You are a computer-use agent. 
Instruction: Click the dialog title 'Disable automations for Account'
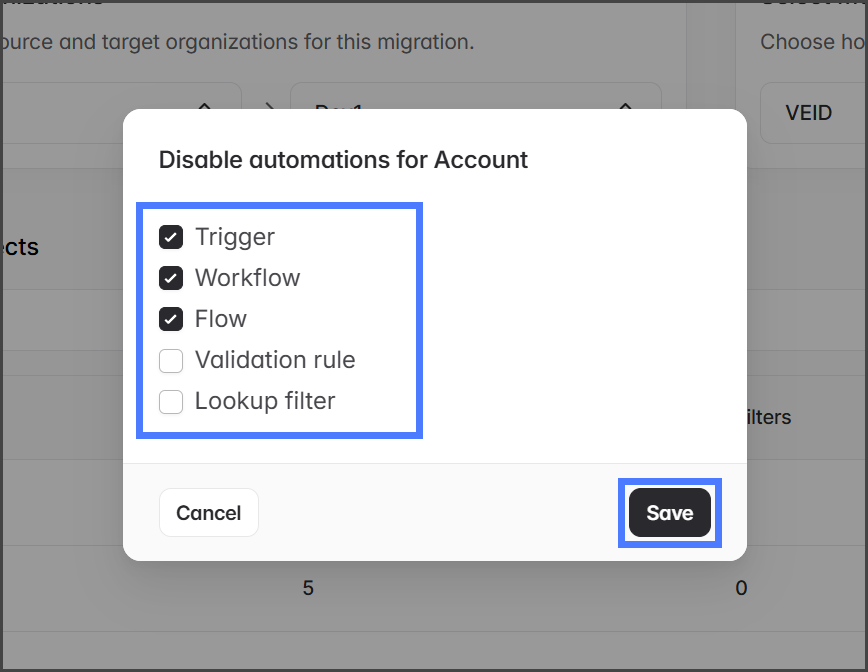point(343,160)
